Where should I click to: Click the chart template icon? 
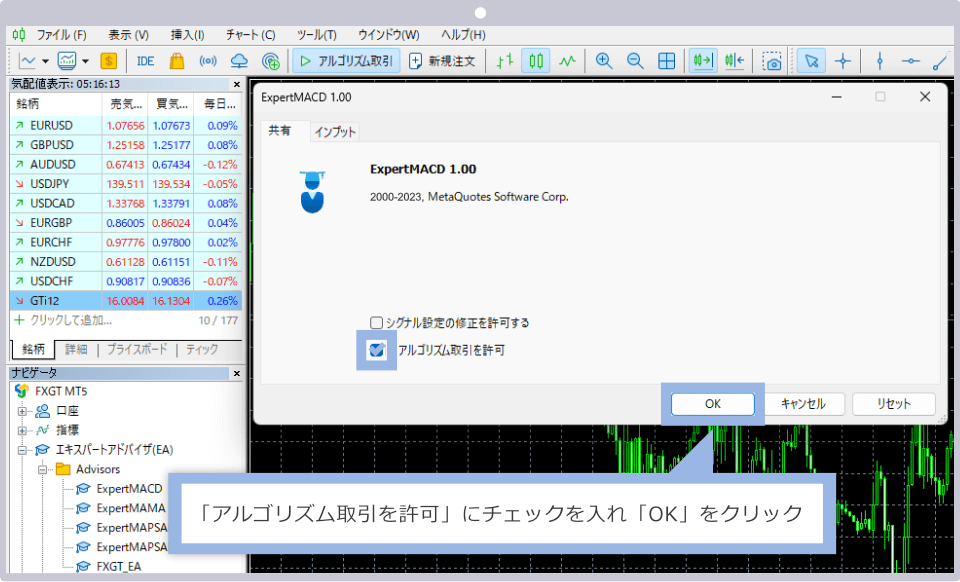click(x=67, y=61)
